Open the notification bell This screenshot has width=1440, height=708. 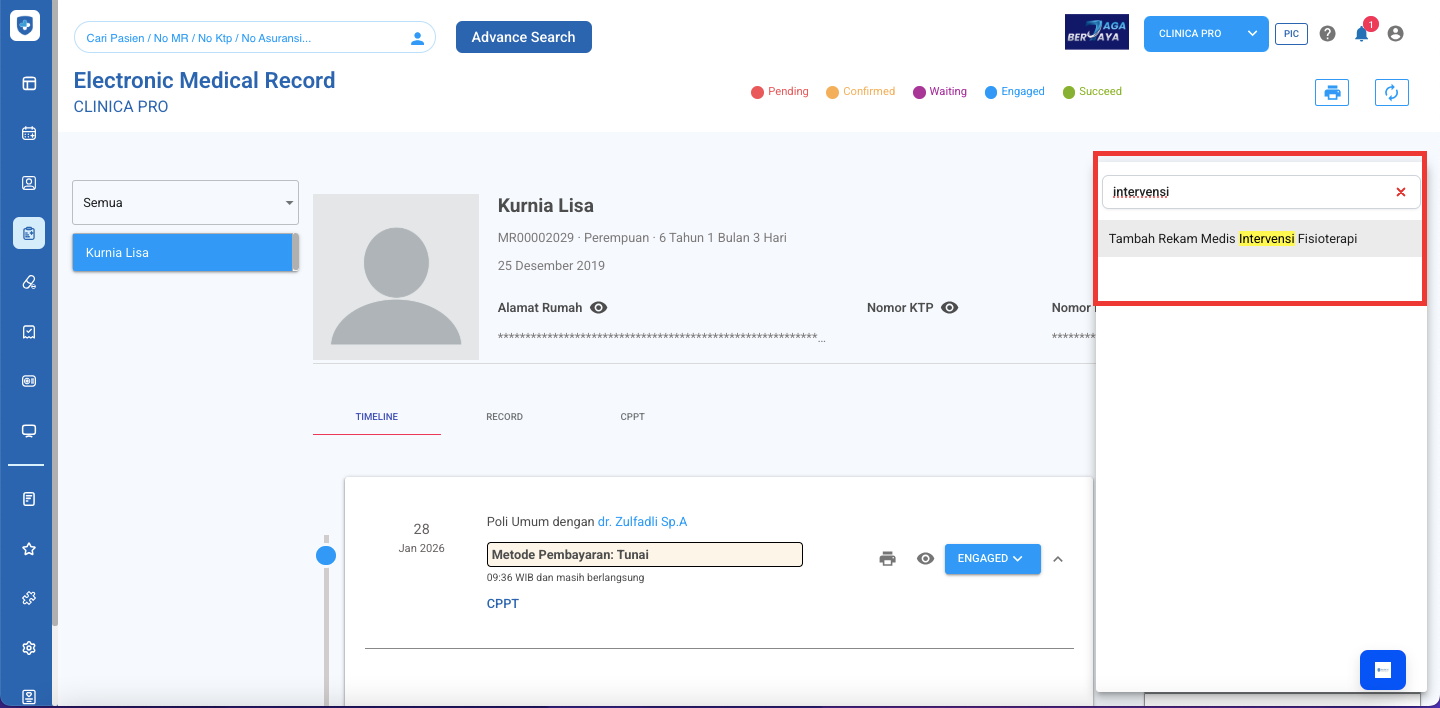pos(1361,34)
